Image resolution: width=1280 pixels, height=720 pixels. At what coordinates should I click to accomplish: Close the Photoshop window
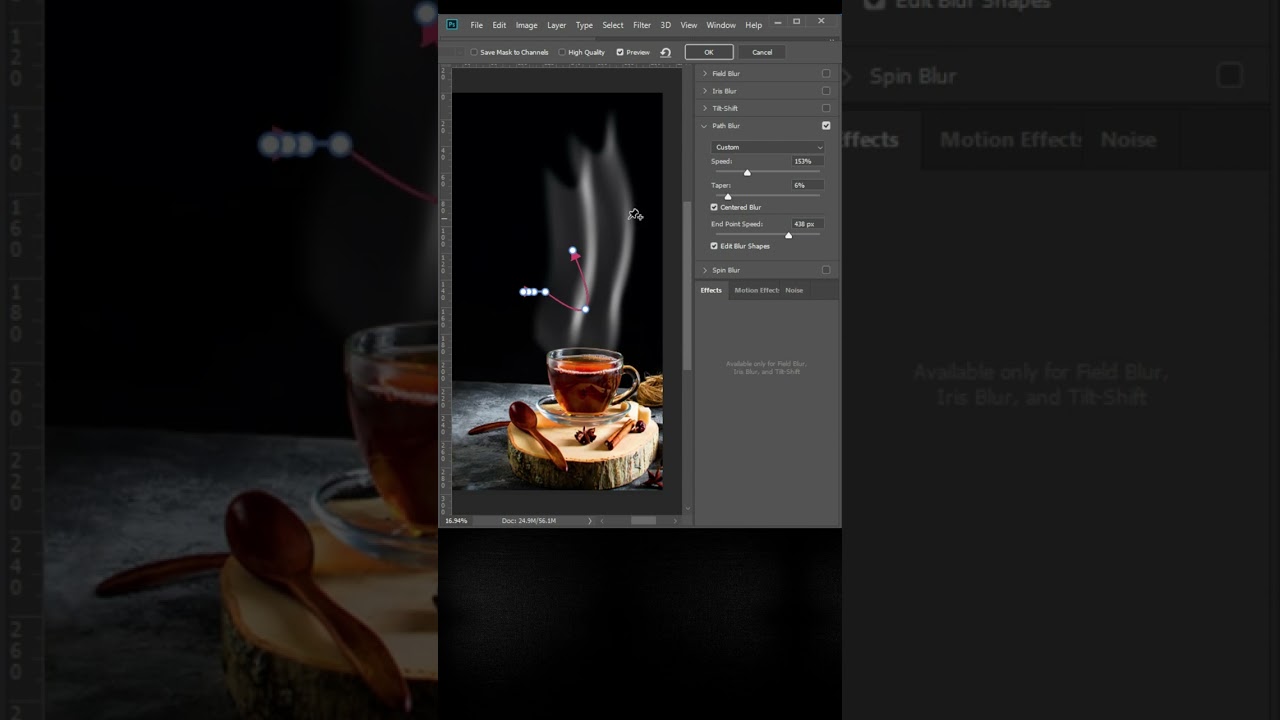point(821,21)
